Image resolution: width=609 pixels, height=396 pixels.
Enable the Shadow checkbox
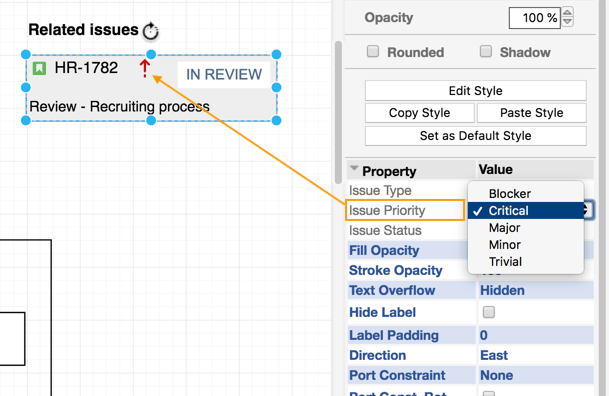pos(485,51)
